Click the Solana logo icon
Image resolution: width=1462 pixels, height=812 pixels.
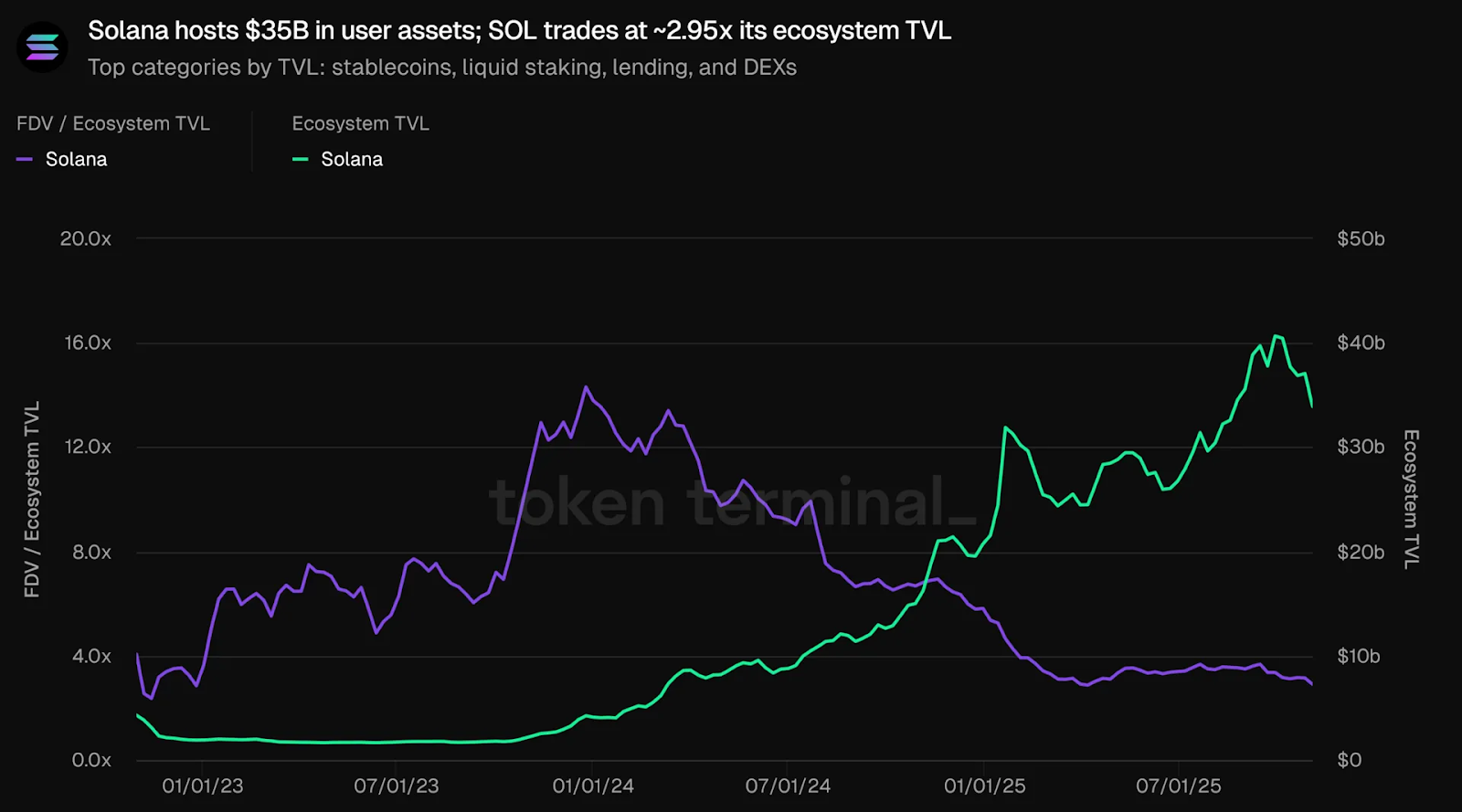42,47
